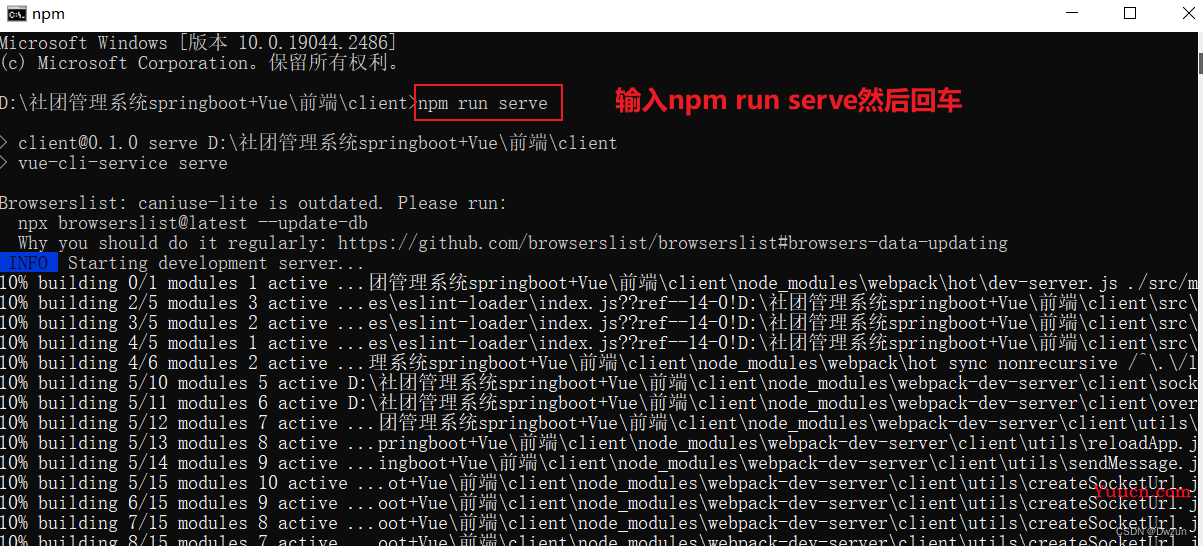Click the "npx browserslist@latest --update-db" line
This screenshot has width=1203, height=546.
(x=194, y=223)
